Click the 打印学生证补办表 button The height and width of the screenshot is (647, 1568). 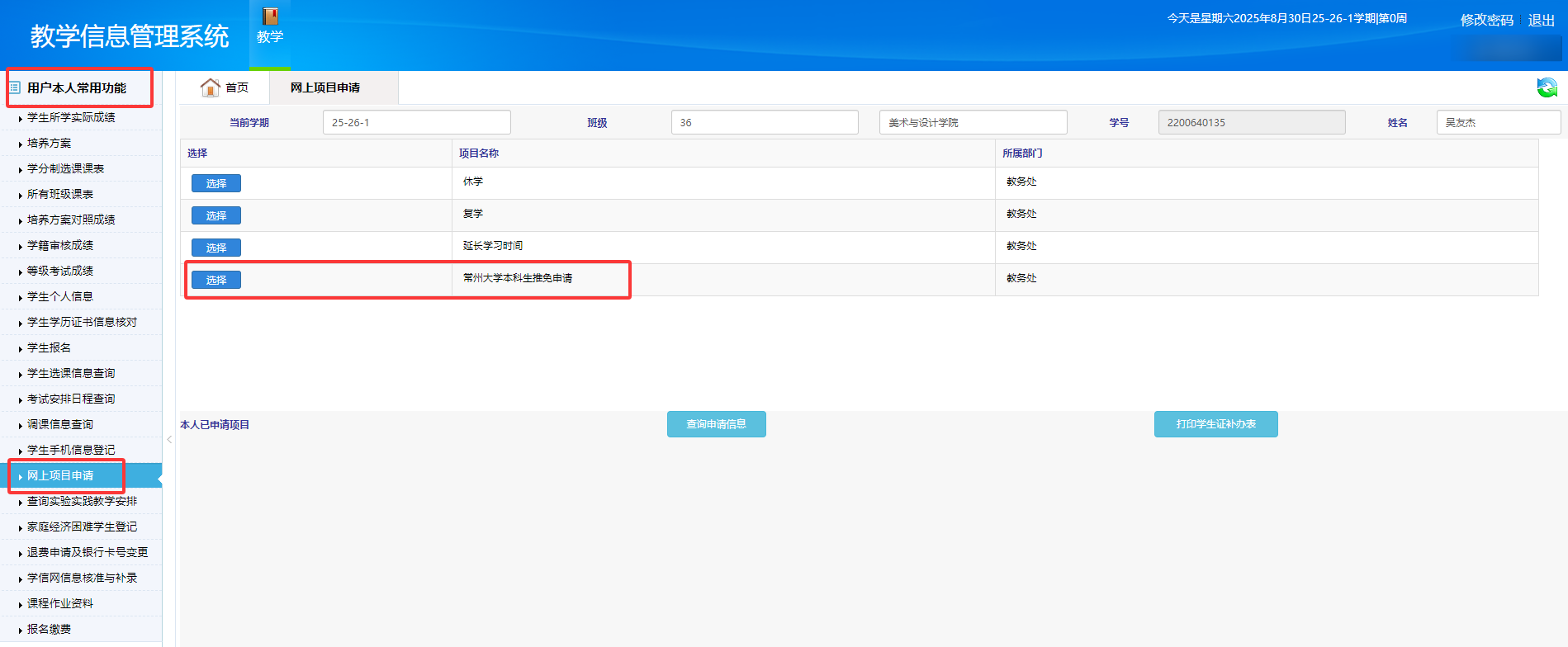pos(1215,424)
